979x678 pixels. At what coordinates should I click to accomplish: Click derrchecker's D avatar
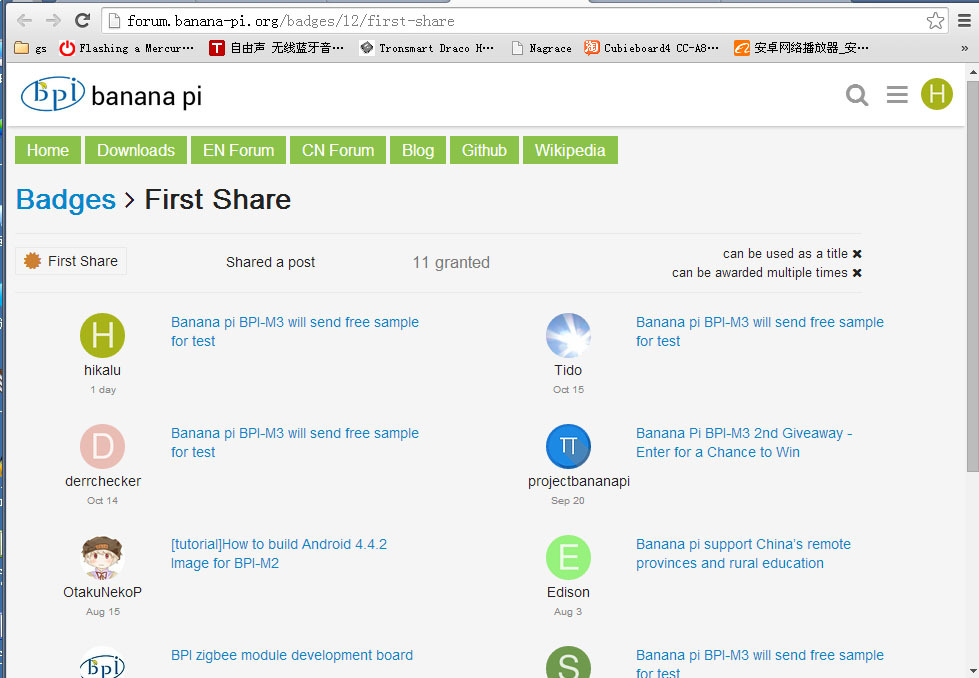pos(102,446)
